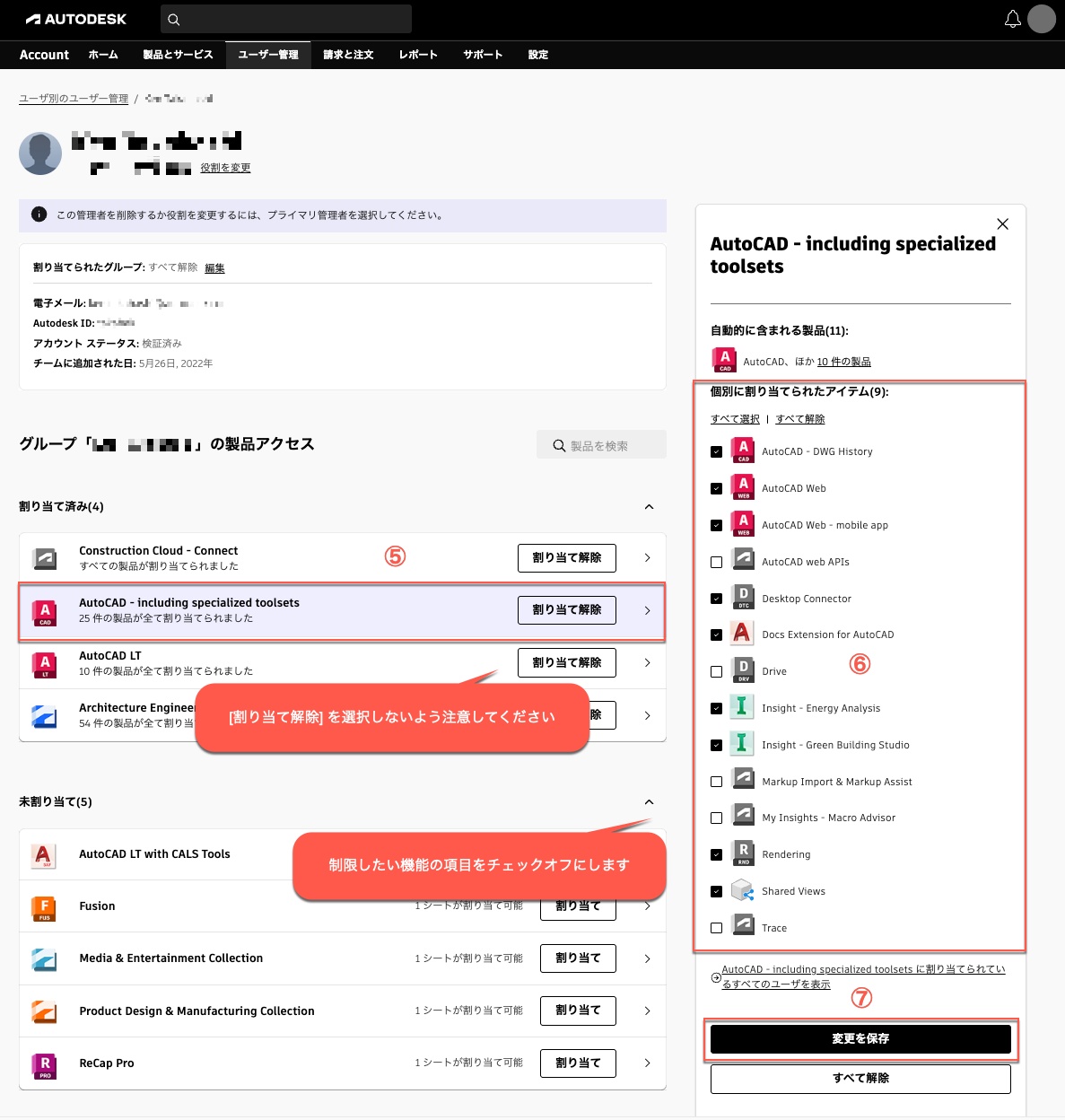Expand the AutoCAD LT row chevron
This screenshot has width=1065, height=1120.
pyautogui.click(x=646, y=662)
